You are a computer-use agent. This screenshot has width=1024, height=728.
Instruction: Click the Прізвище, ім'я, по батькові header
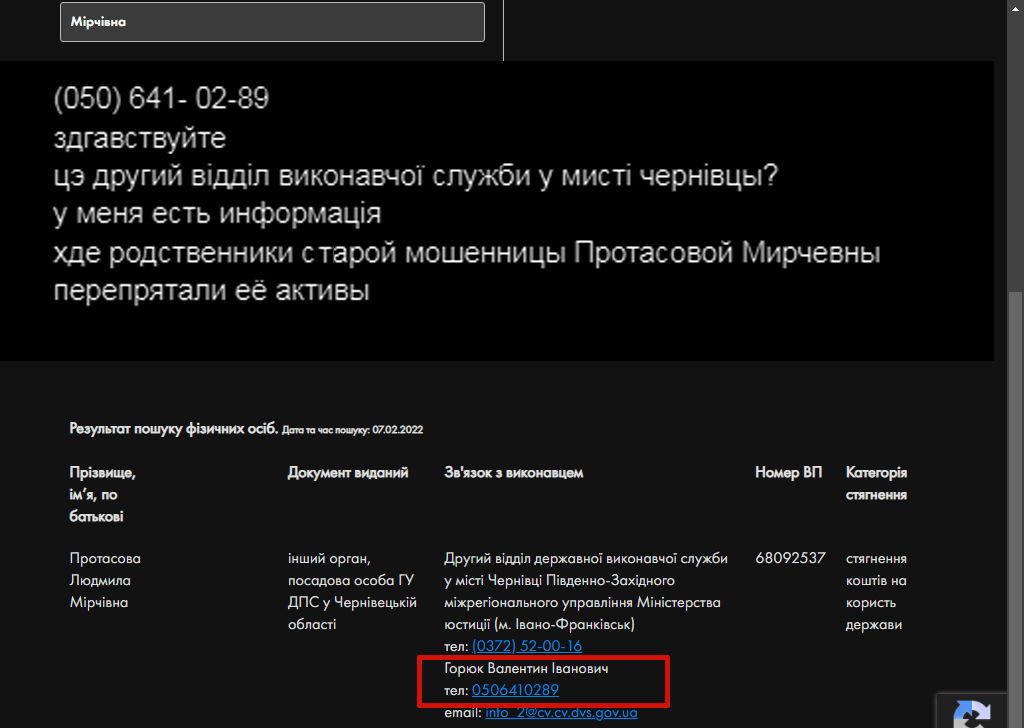[102, 494]
